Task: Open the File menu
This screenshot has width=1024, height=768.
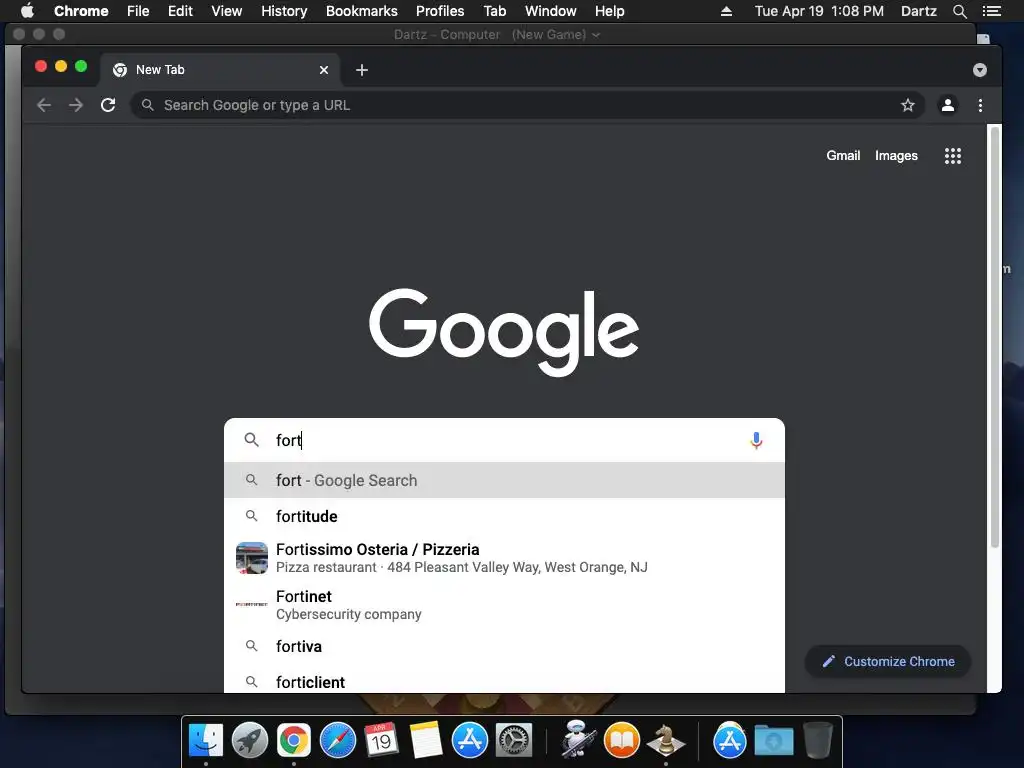Action: (x=138, y=11)
